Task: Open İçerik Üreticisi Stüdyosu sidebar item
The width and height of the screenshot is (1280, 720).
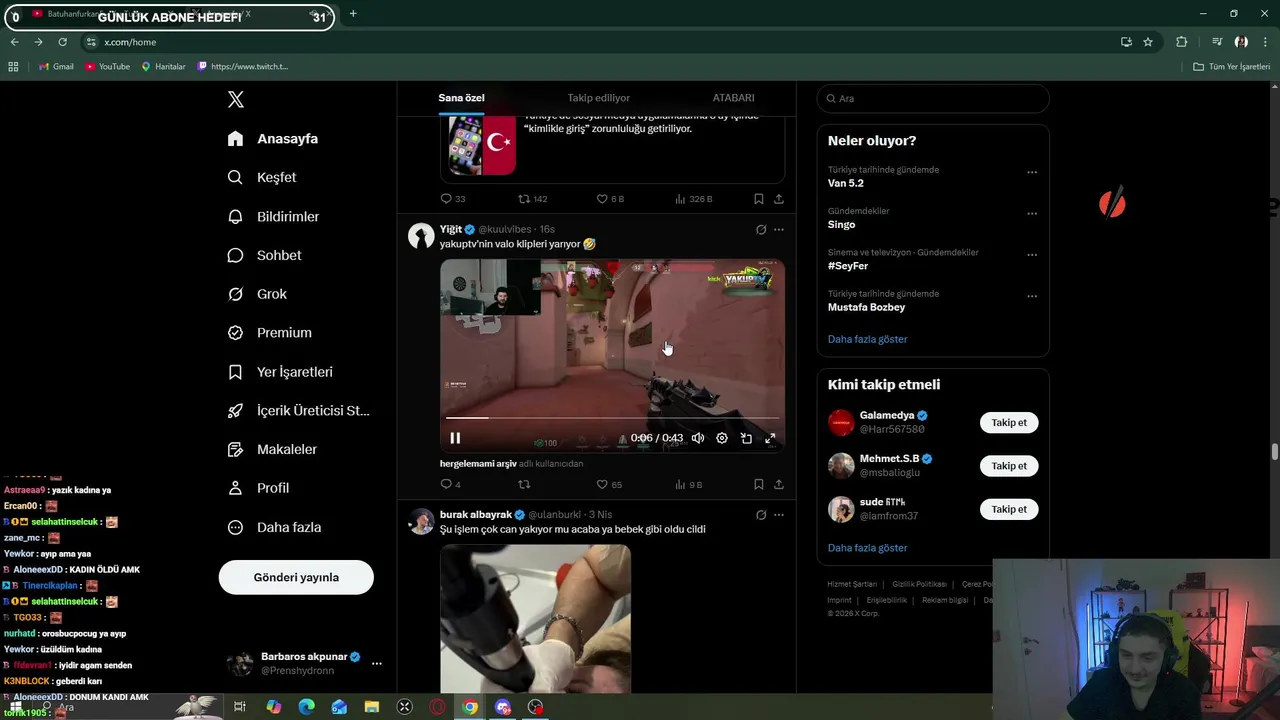Action: click(298, 411)
